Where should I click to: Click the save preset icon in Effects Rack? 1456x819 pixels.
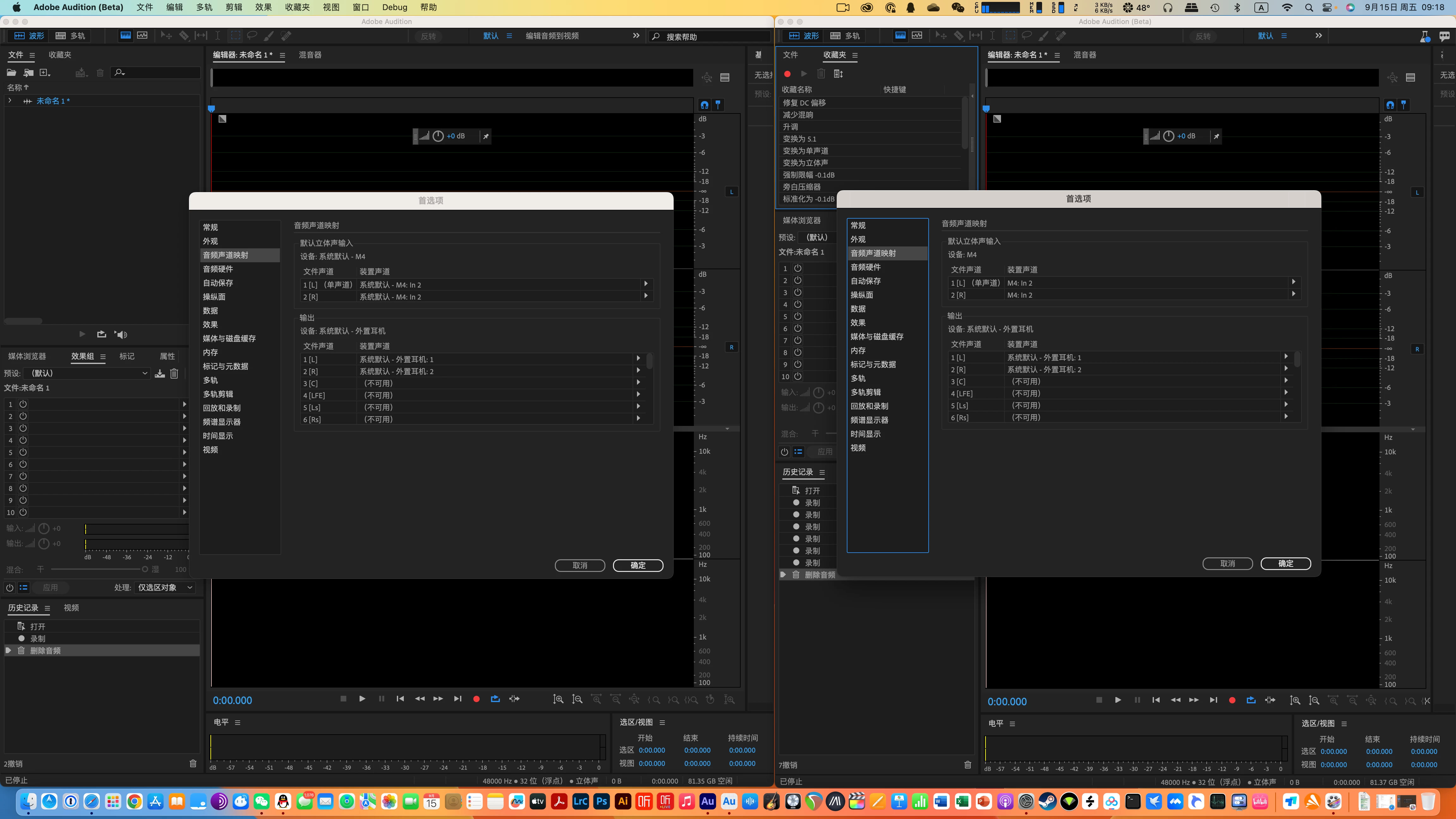pos(160,373)
